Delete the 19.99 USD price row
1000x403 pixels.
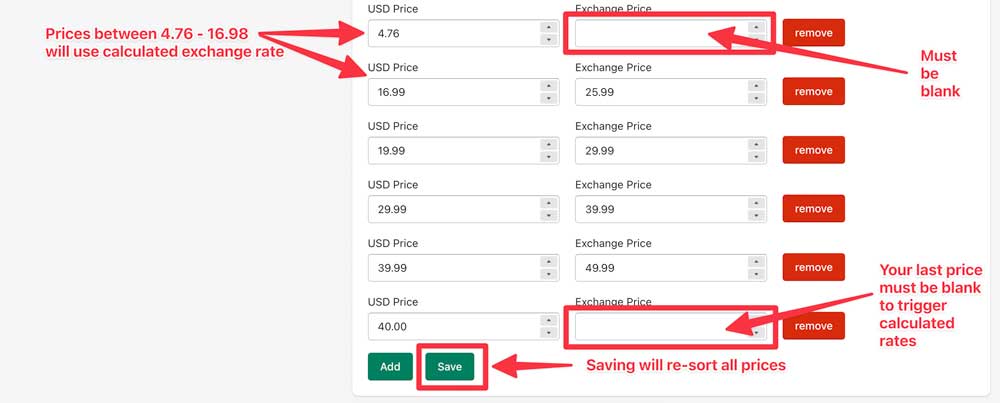point(813,150)
